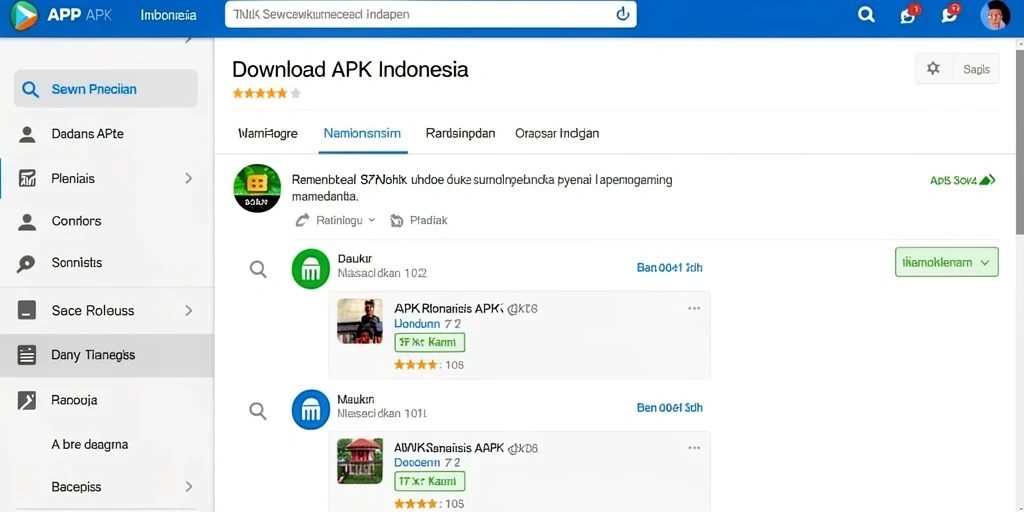Open three-dot menu on AWKSanaiisis card
1024x512 pixels.
694,448
